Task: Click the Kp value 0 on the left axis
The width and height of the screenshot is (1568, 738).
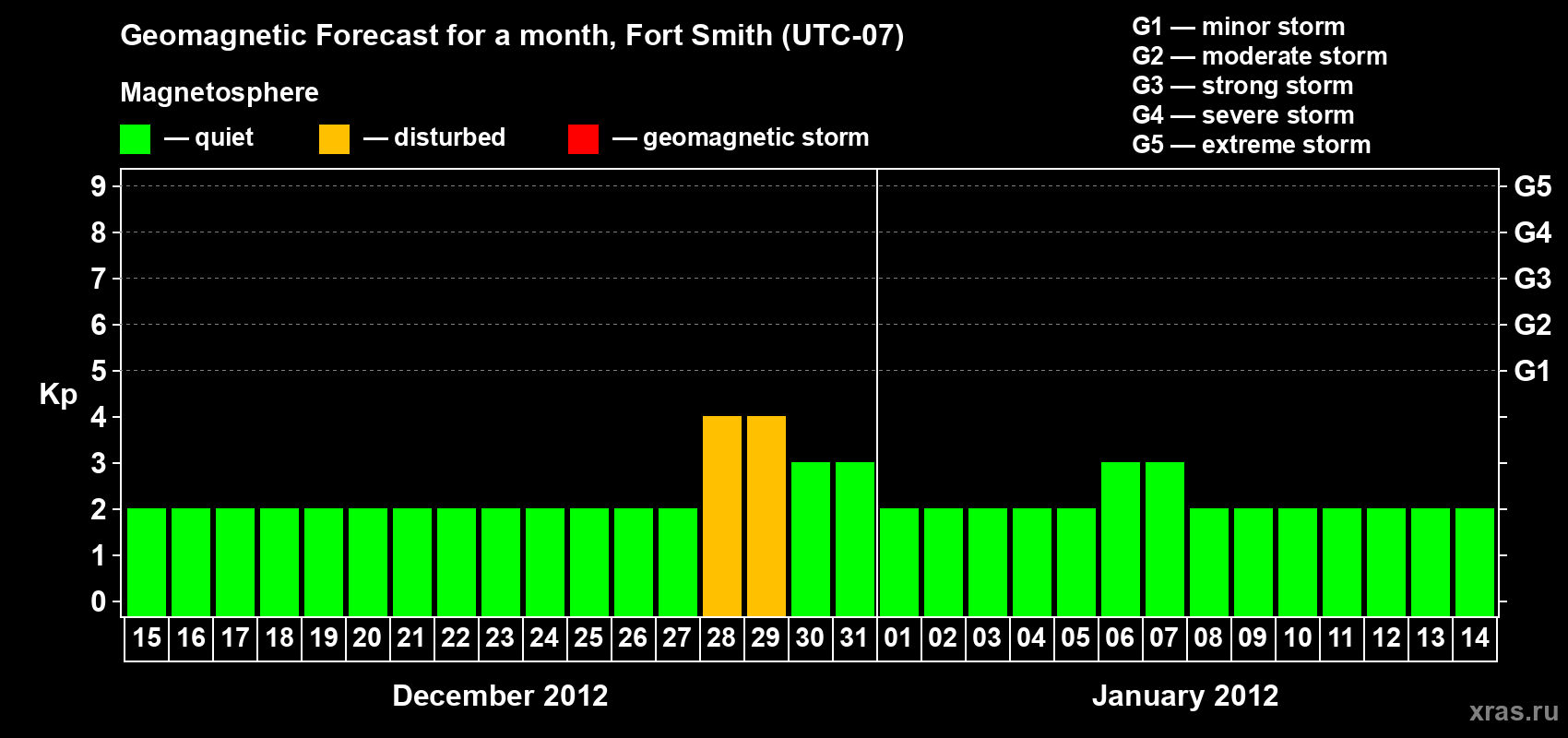Action: coord(99,601)
